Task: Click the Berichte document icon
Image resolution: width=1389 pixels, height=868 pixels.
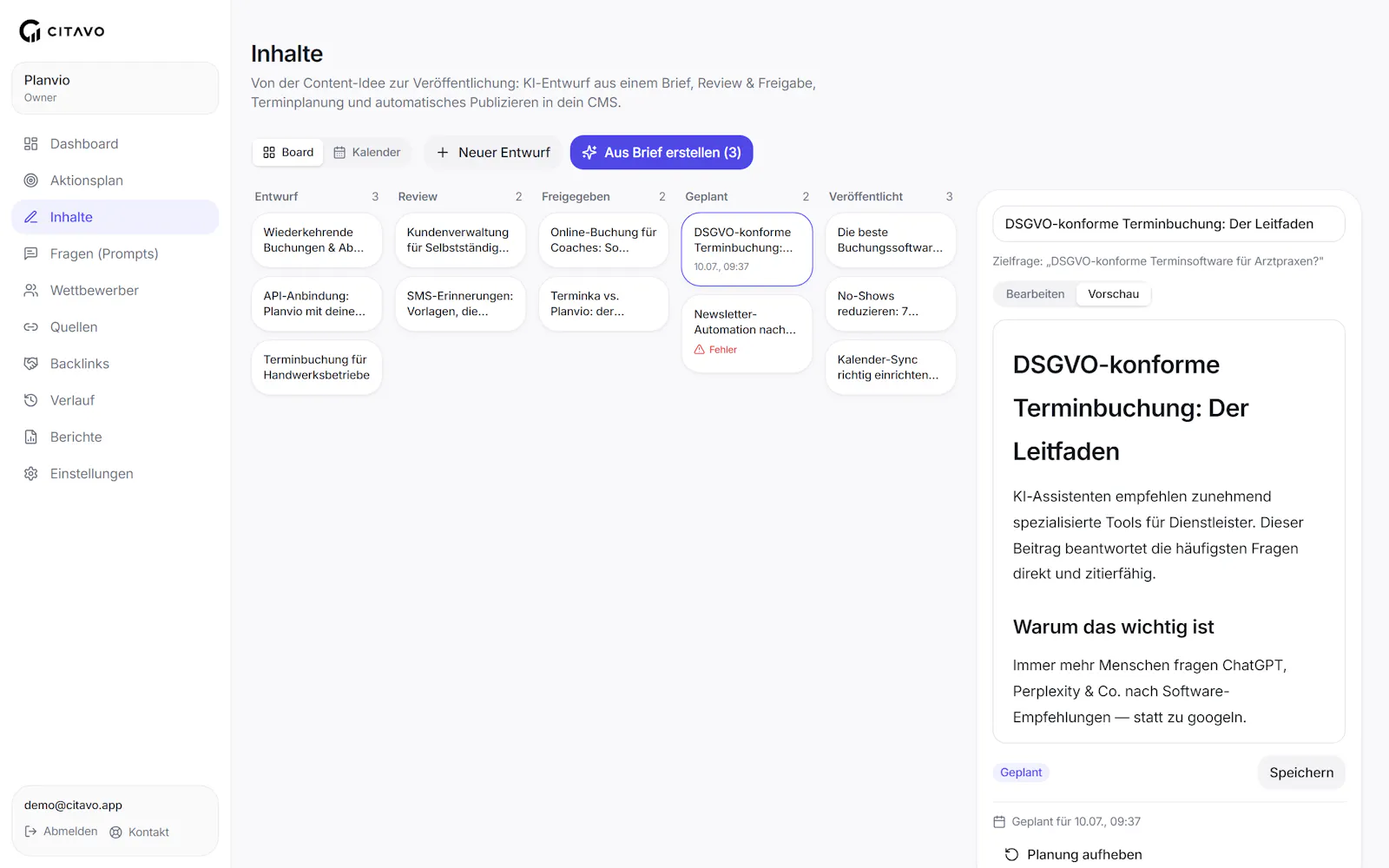Action: (31, 437)
